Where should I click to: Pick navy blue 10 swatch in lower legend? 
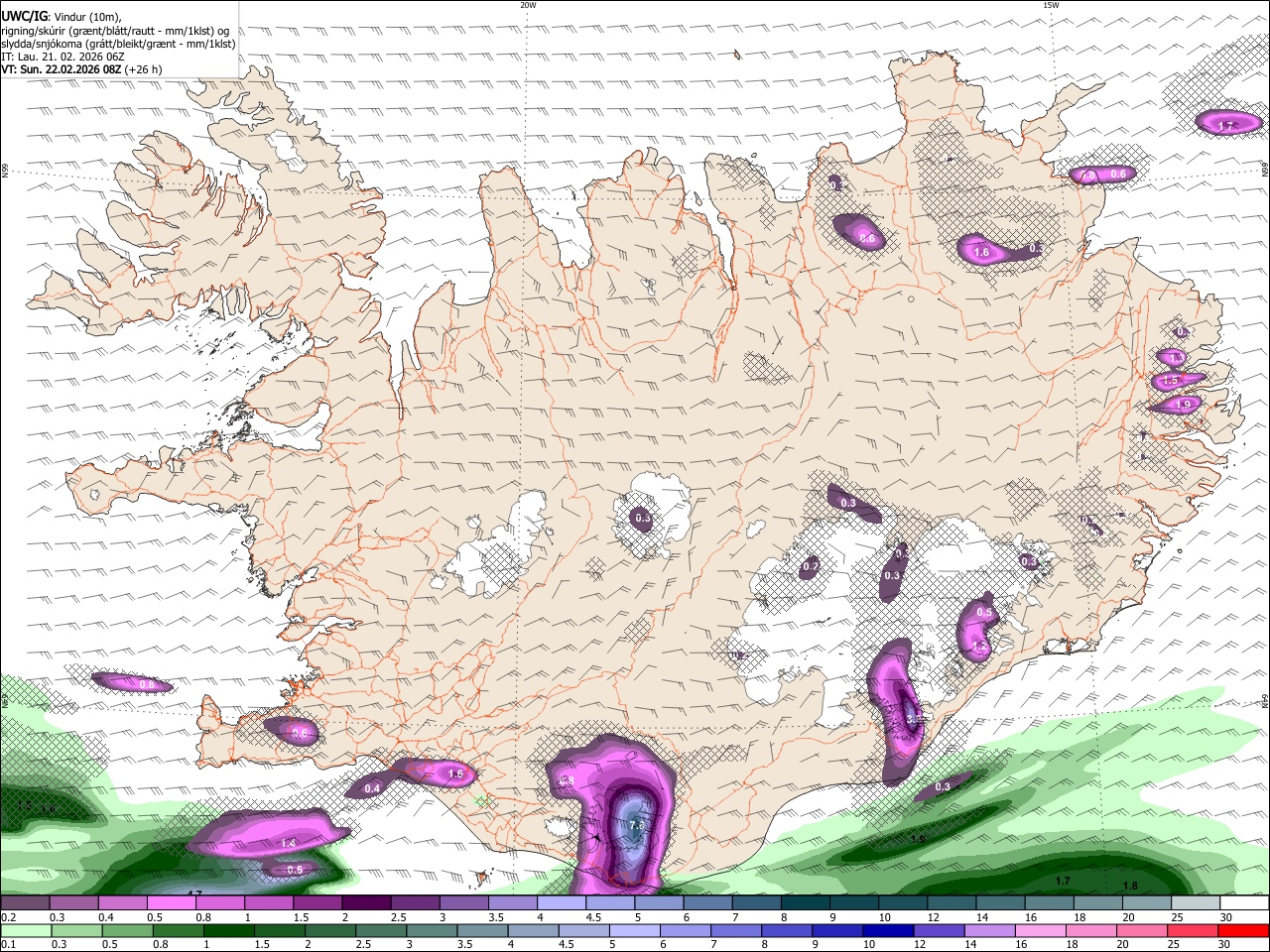pos(887,930)
